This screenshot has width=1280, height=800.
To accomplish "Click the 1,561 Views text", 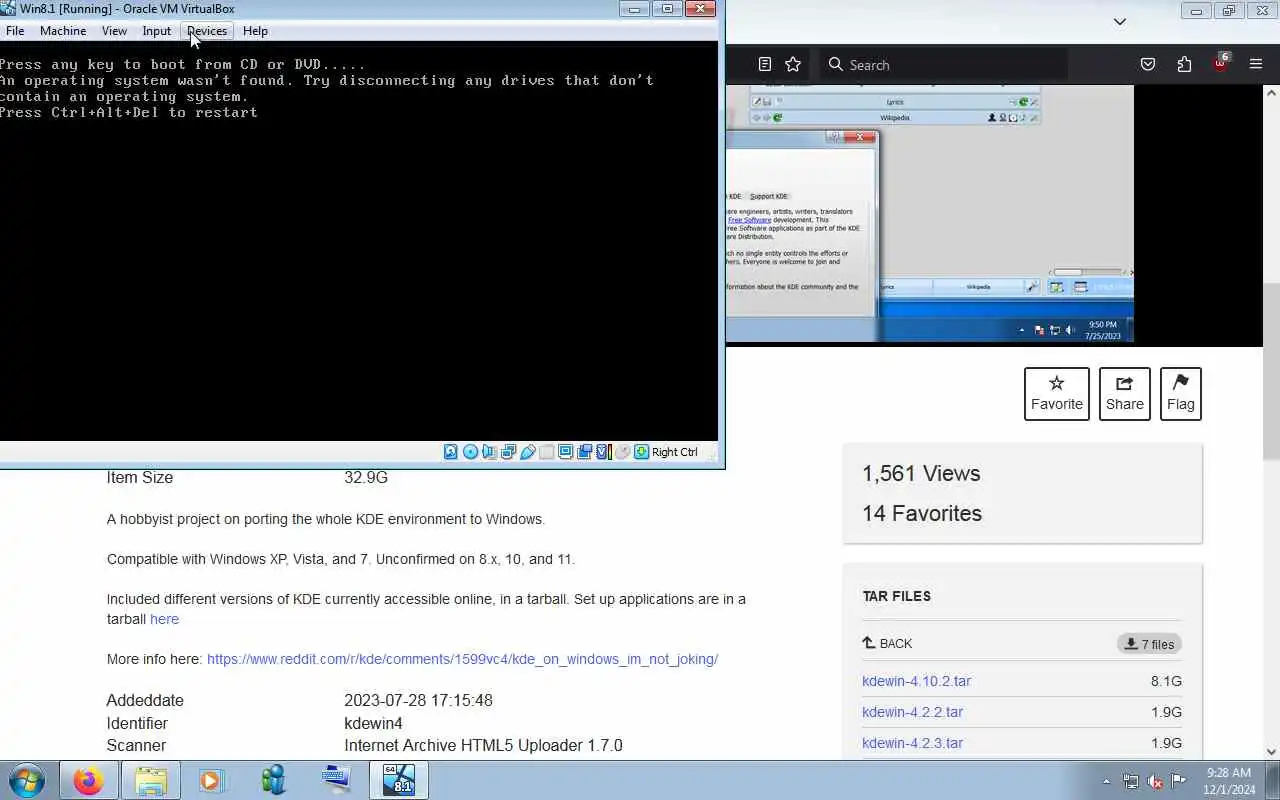I will [x=921, y=473].
